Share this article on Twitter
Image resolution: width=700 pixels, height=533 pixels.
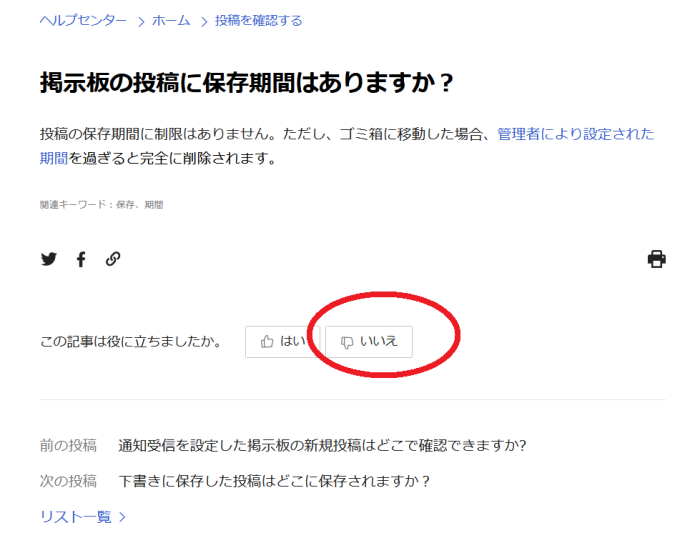click(x=48, y=259)
